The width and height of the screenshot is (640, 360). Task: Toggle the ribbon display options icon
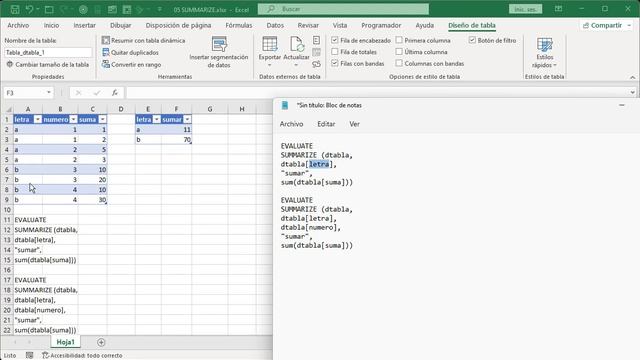click(x=558, y=9)
